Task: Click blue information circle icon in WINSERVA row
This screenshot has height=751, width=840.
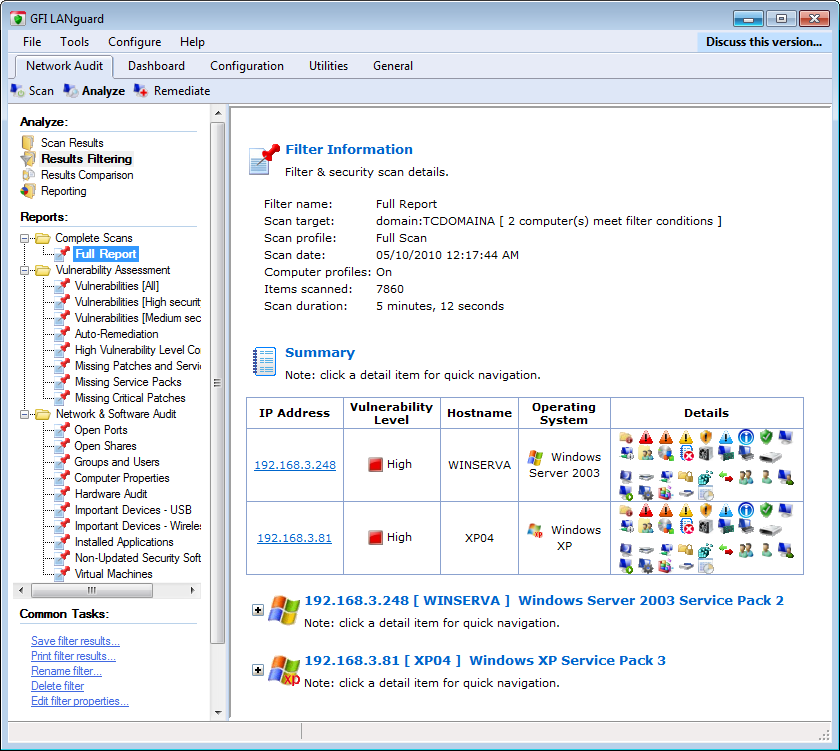Action: [x=746, y=437]
